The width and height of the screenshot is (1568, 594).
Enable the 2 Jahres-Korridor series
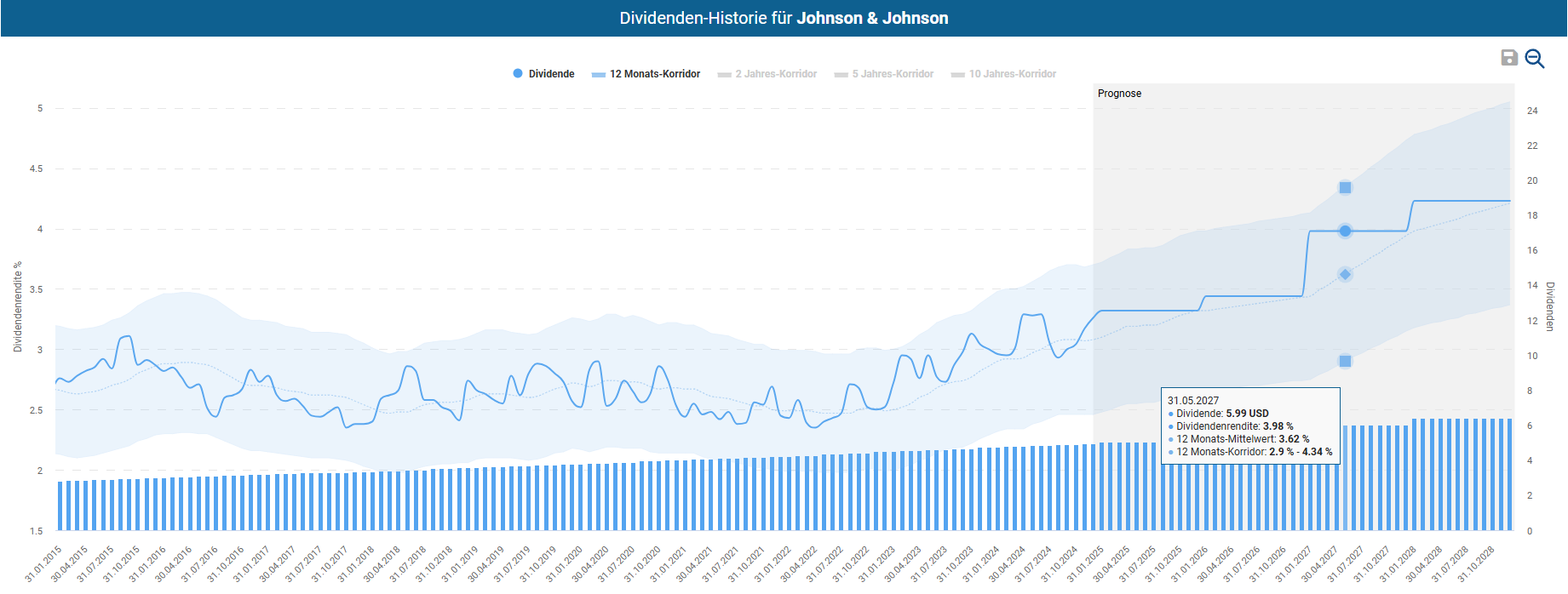775,74
